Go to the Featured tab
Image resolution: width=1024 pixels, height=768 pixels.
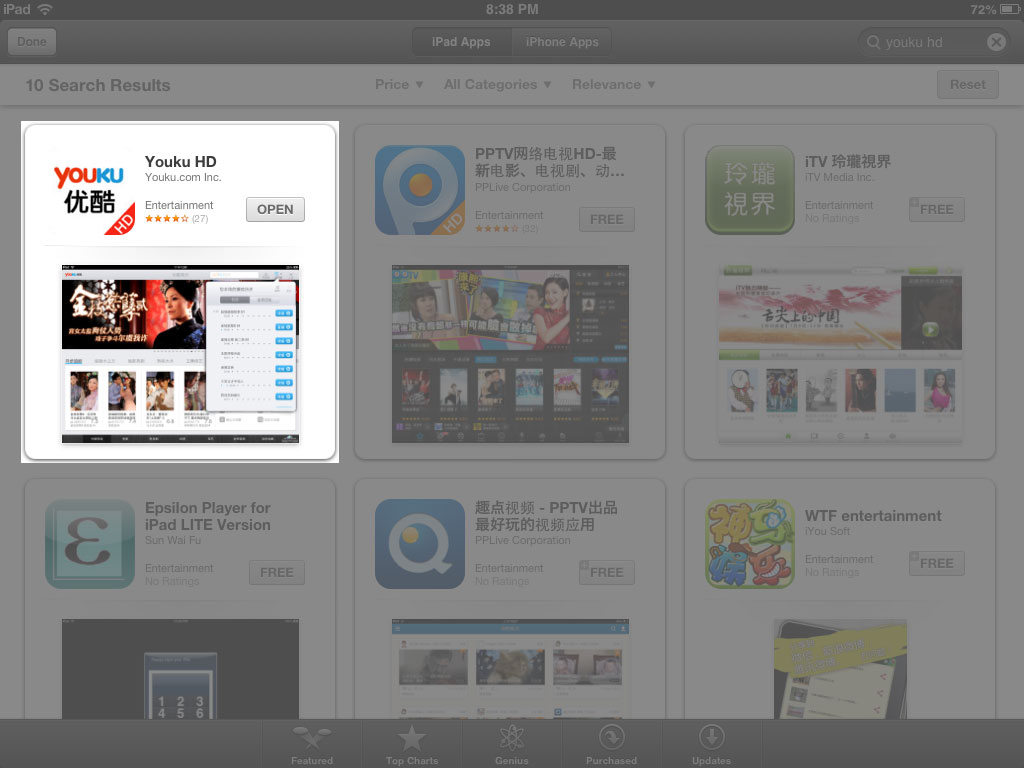(312, 744)
